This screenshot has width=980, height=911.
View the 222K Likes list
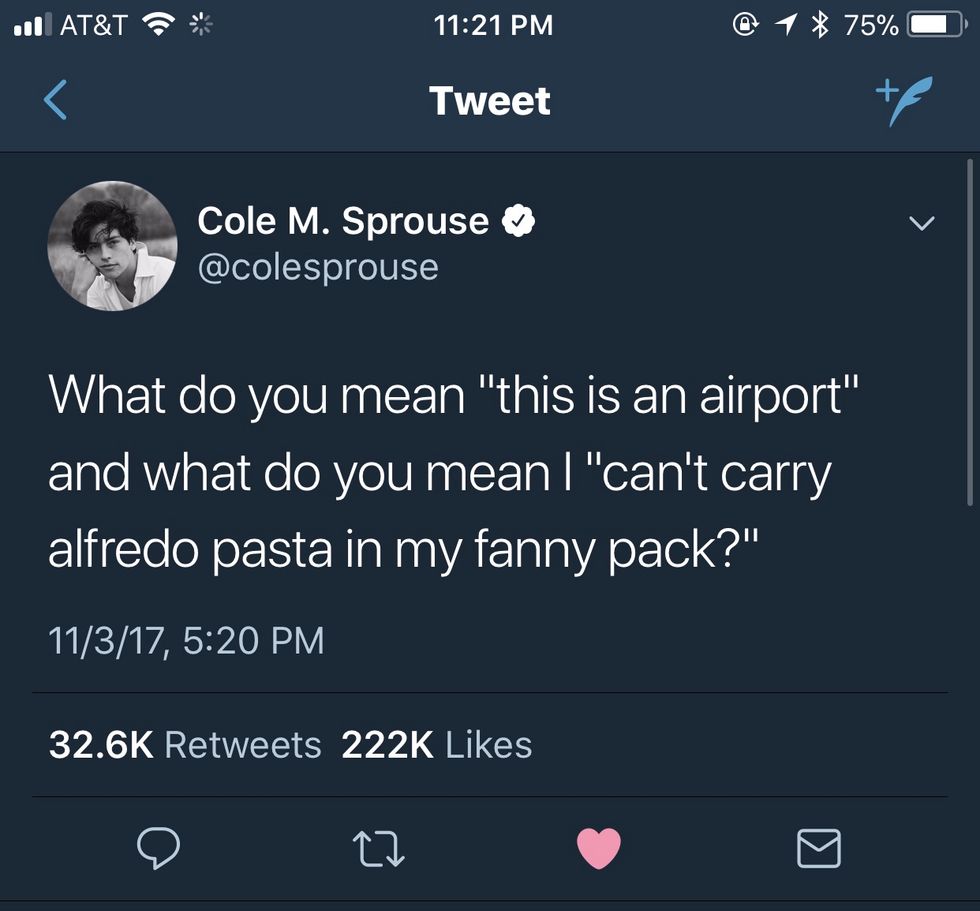coord(437,745)
